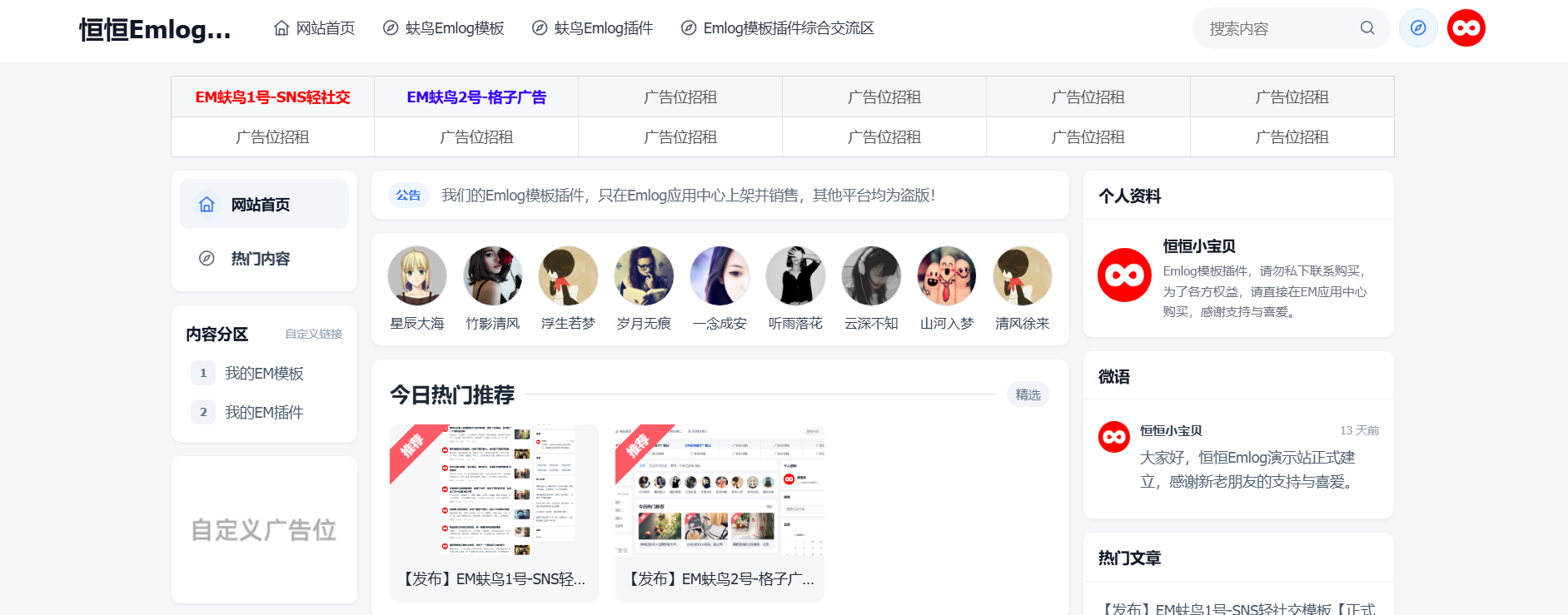Open 星辰大海 user avatar
The height and width of the screenshot is (615, 1568).
(x=417, y=275)
